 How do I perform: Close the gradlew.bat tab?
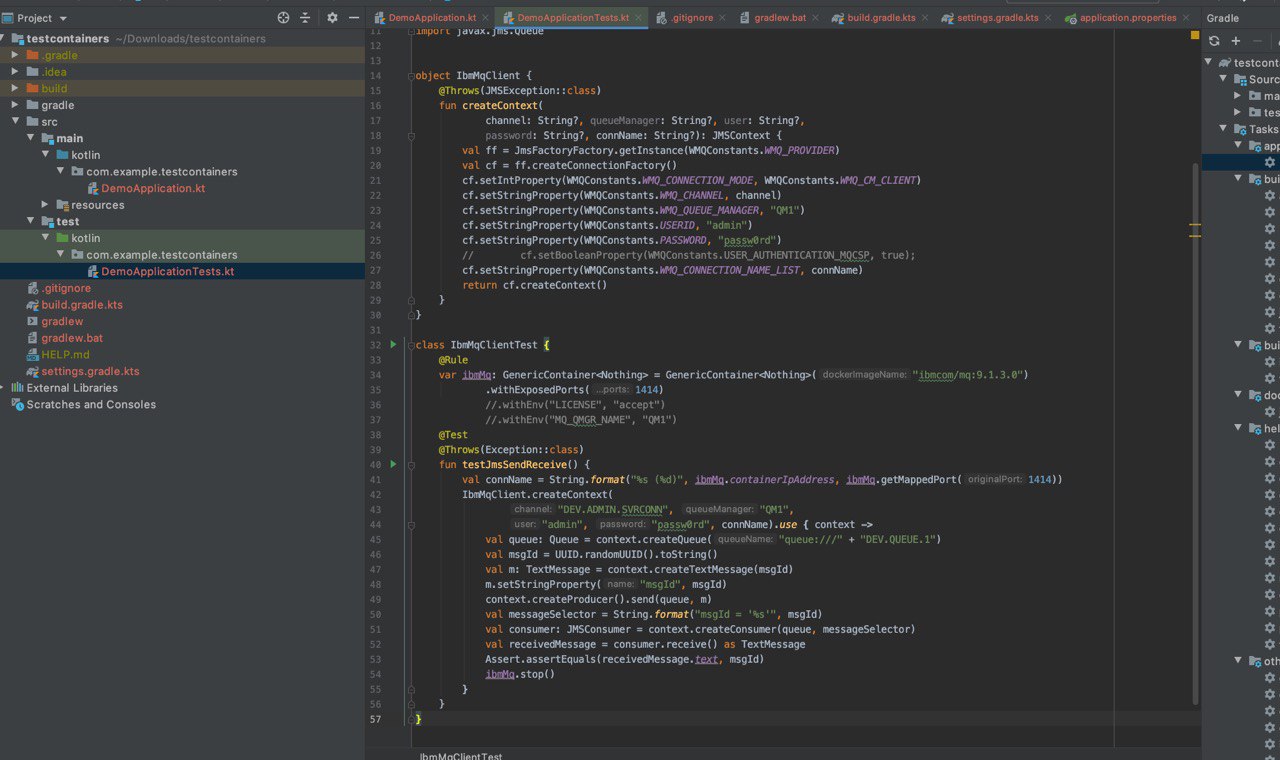pos(817,18)
